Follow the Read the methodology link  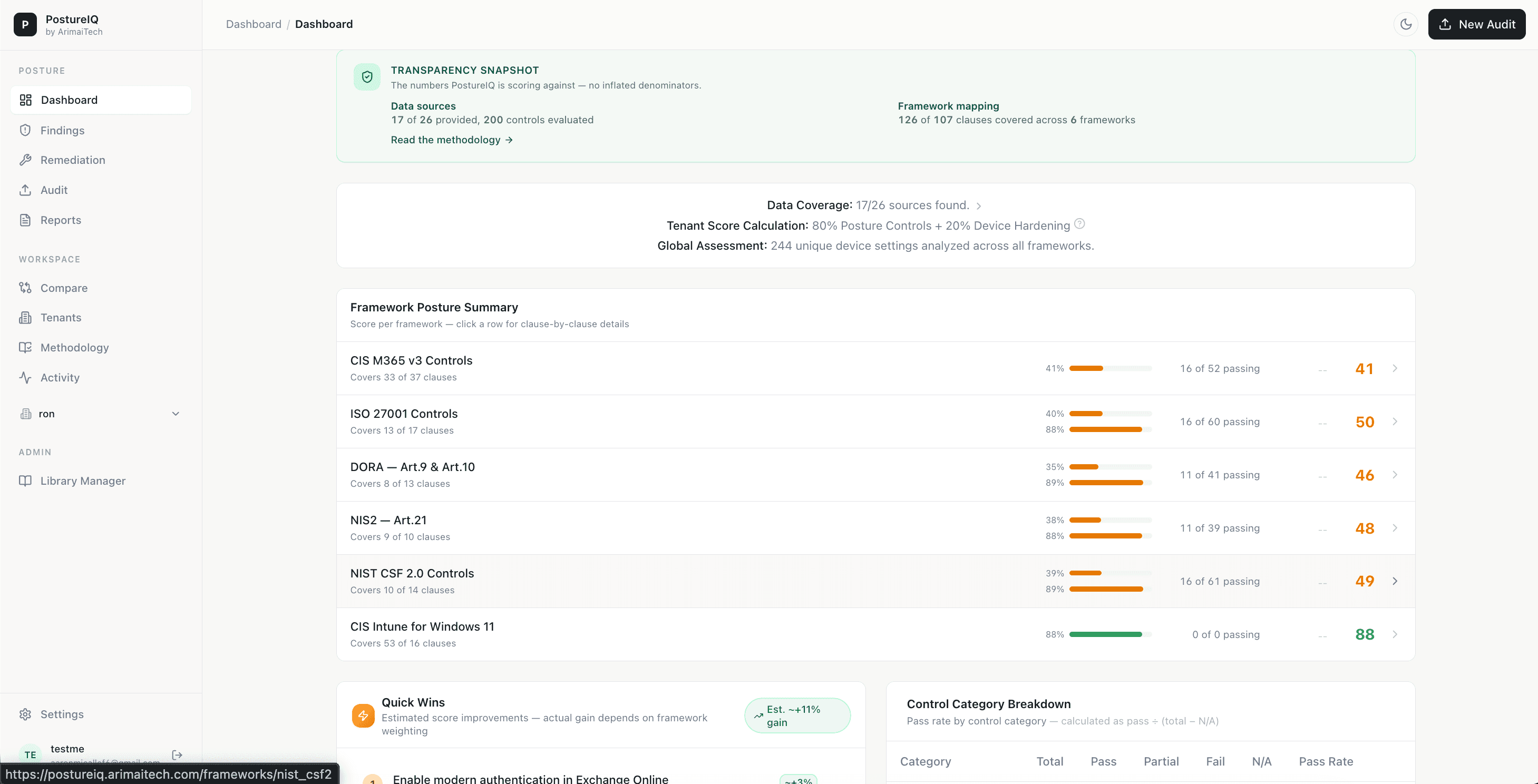coord(451,140)
